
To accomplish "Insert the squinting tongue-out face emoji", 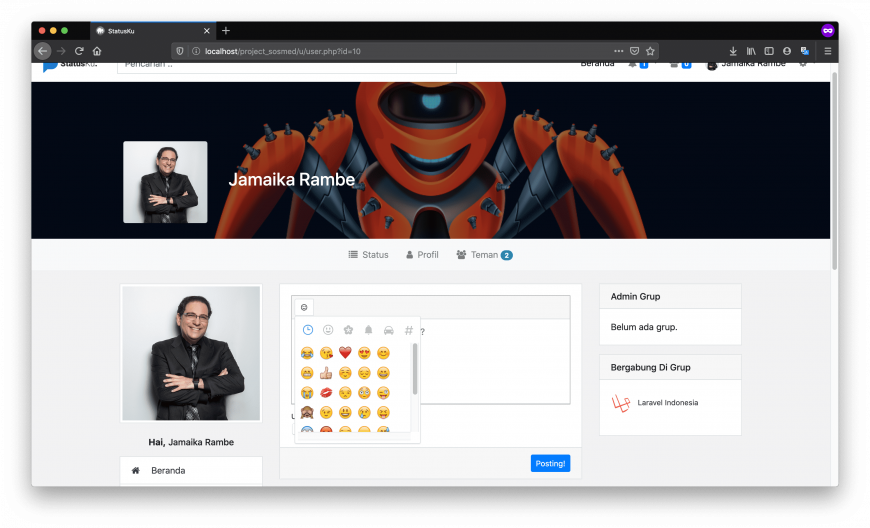I will click(x=383, y=413).
